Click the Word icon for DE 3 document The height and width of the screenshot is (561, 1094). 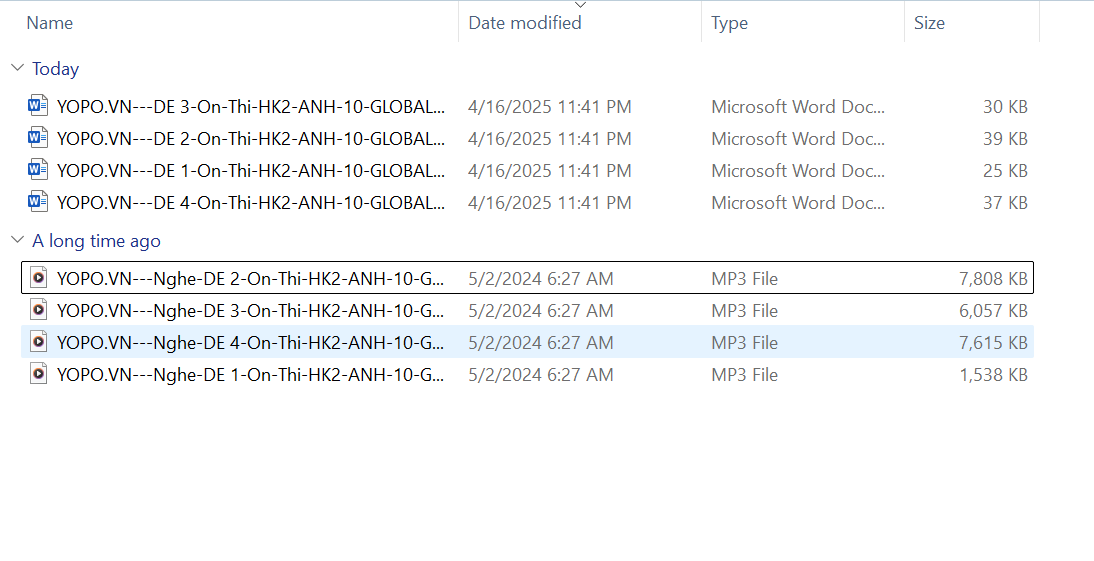tap(38, 106)
